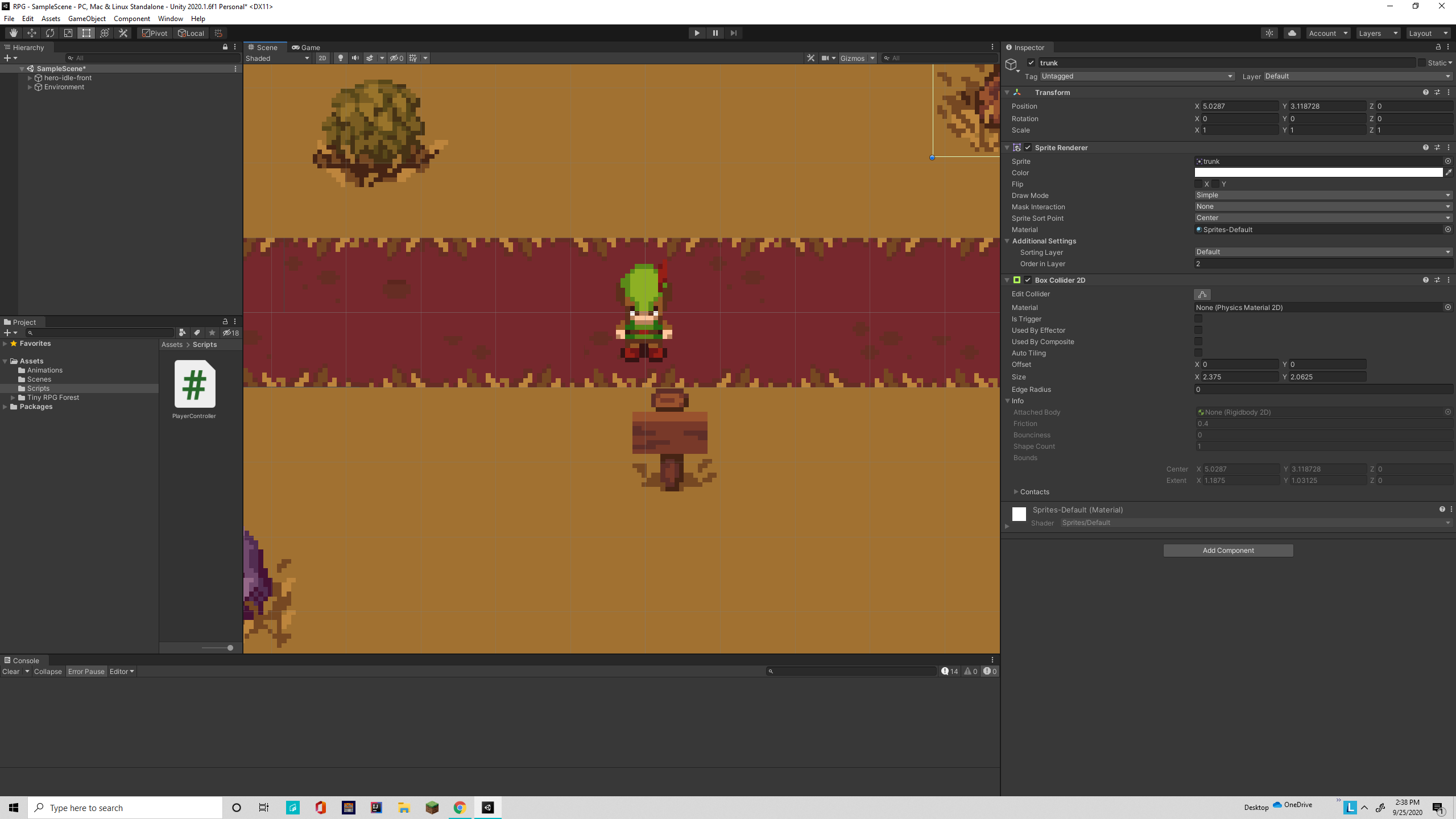Open the Layer dropdown
This screenshot has width=1456, height=819.
point(1358,76)
